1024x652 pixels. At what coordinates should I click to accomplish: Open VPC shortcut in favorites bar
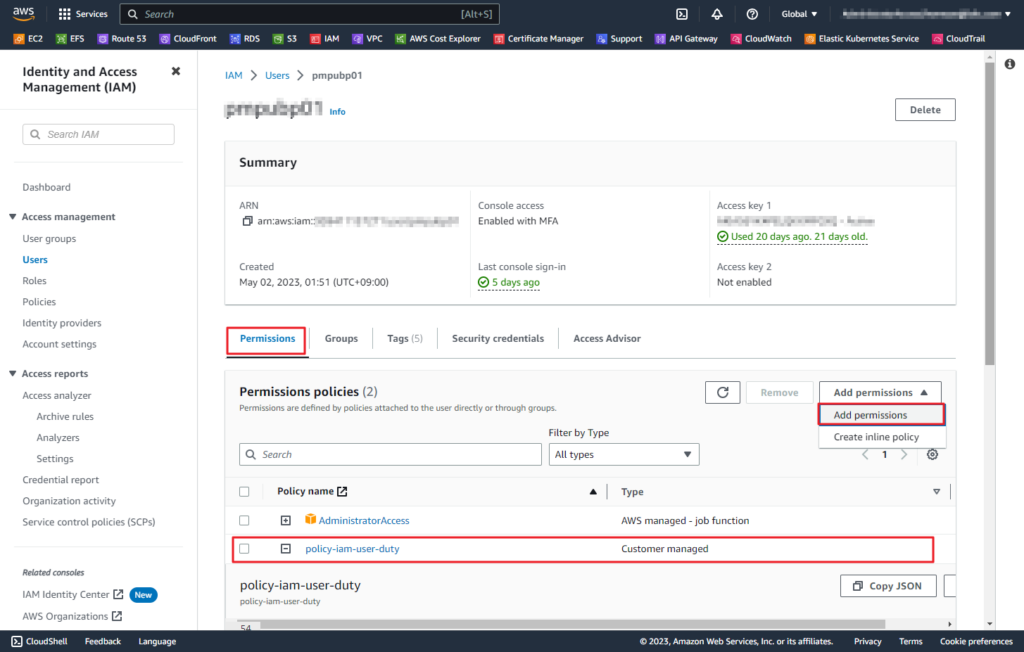[x=367, y=39]
